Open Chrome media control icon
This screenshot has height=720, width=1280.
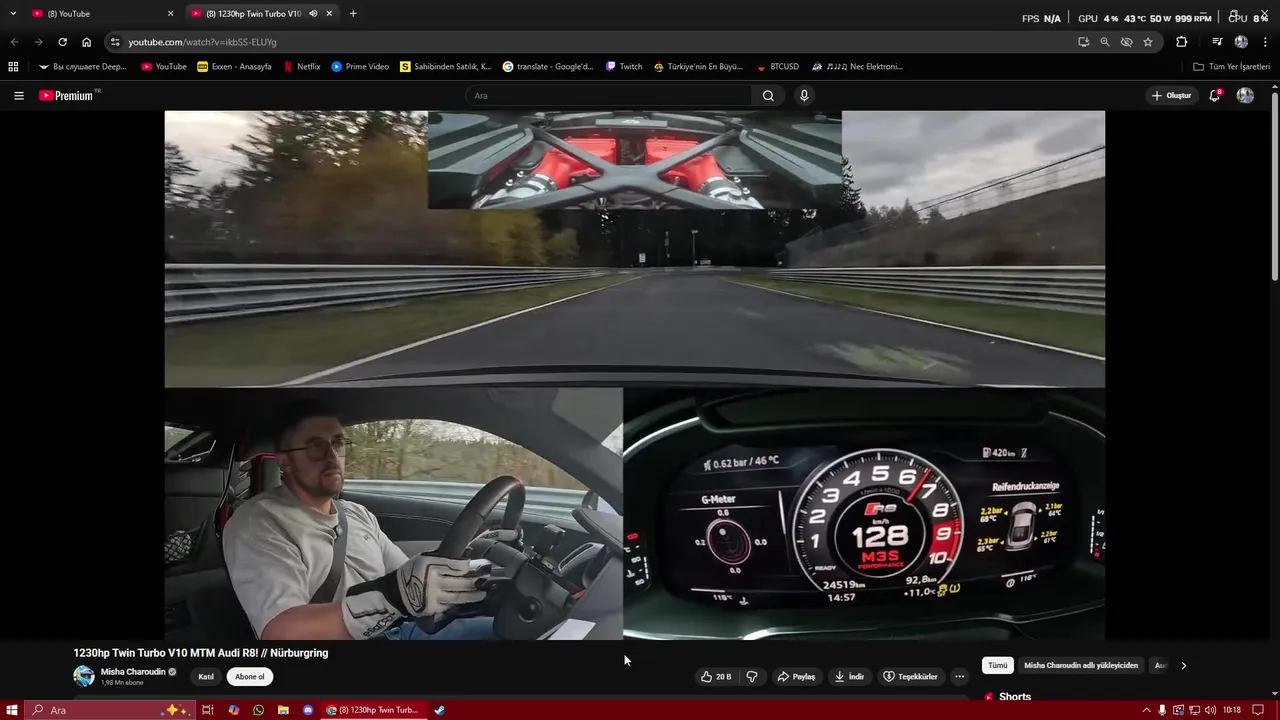click(1217, 42)
